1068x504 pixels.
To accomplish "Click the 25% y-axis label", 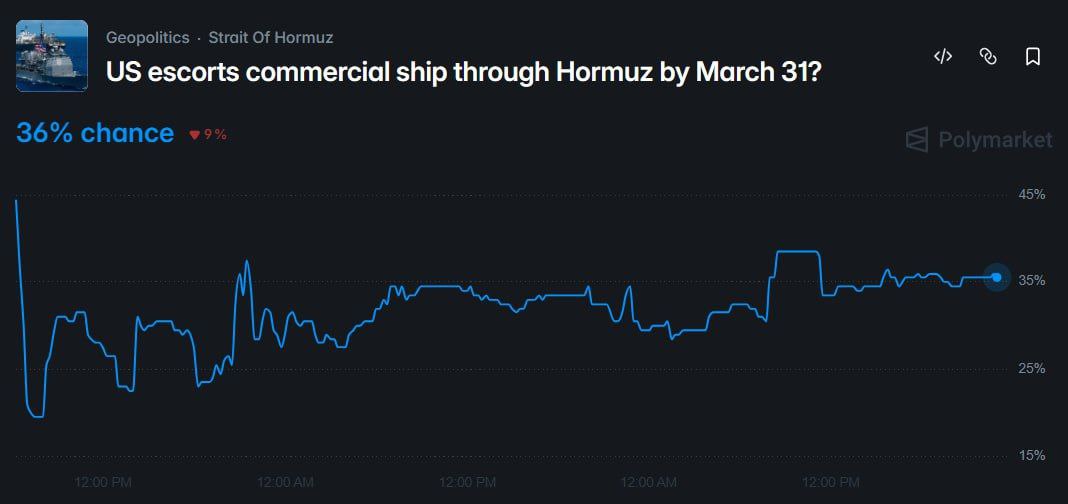I will point(1031,368).
